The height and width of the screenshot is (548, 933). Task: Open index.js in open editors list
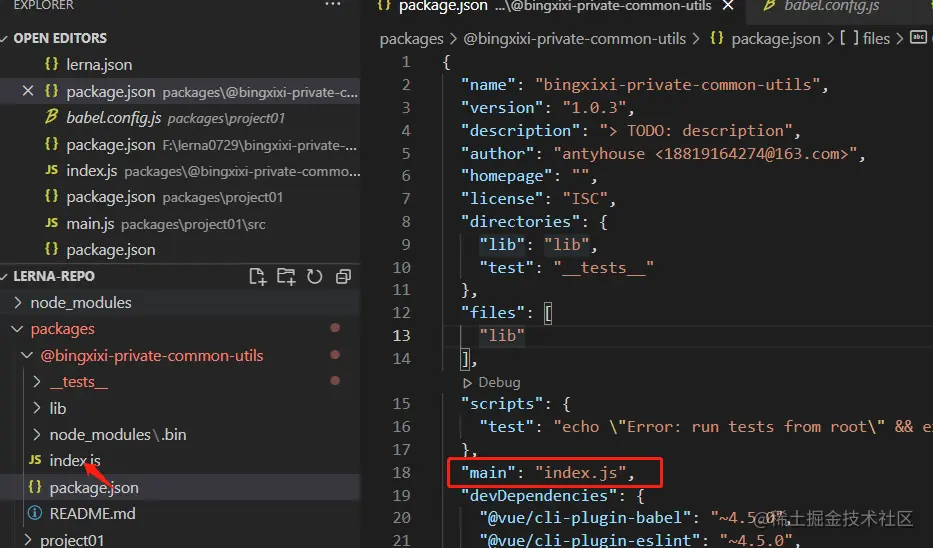pos(180,171)
